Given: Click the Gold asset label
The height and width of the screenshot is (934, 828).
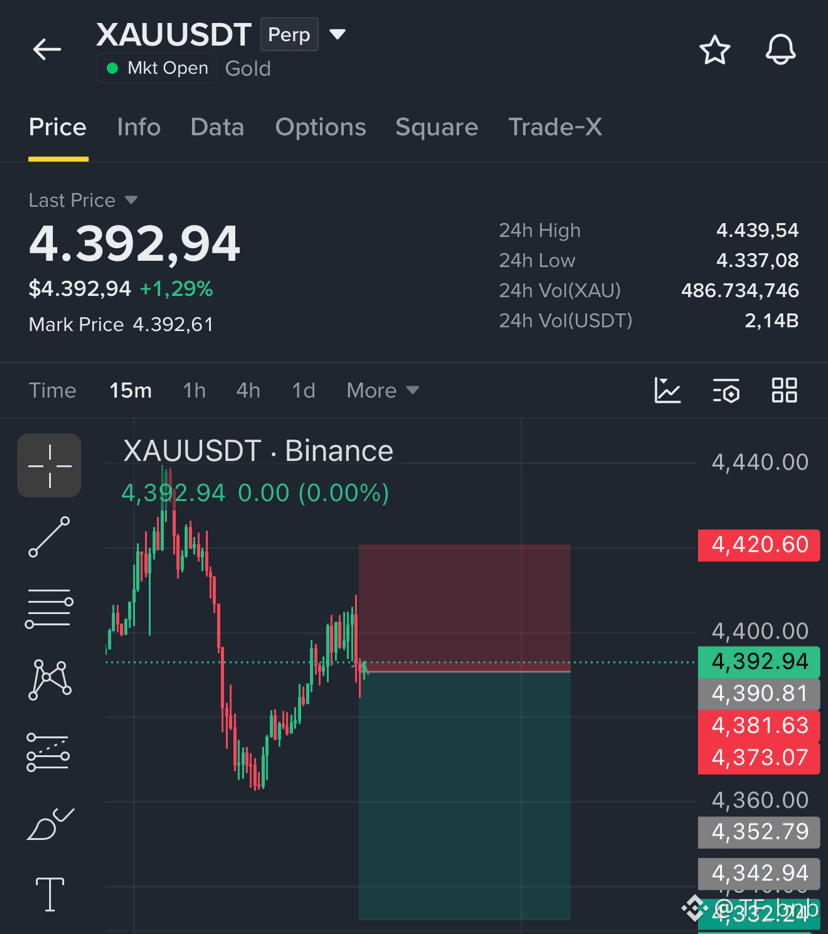Looking at the screenshot, I should 248,69.
